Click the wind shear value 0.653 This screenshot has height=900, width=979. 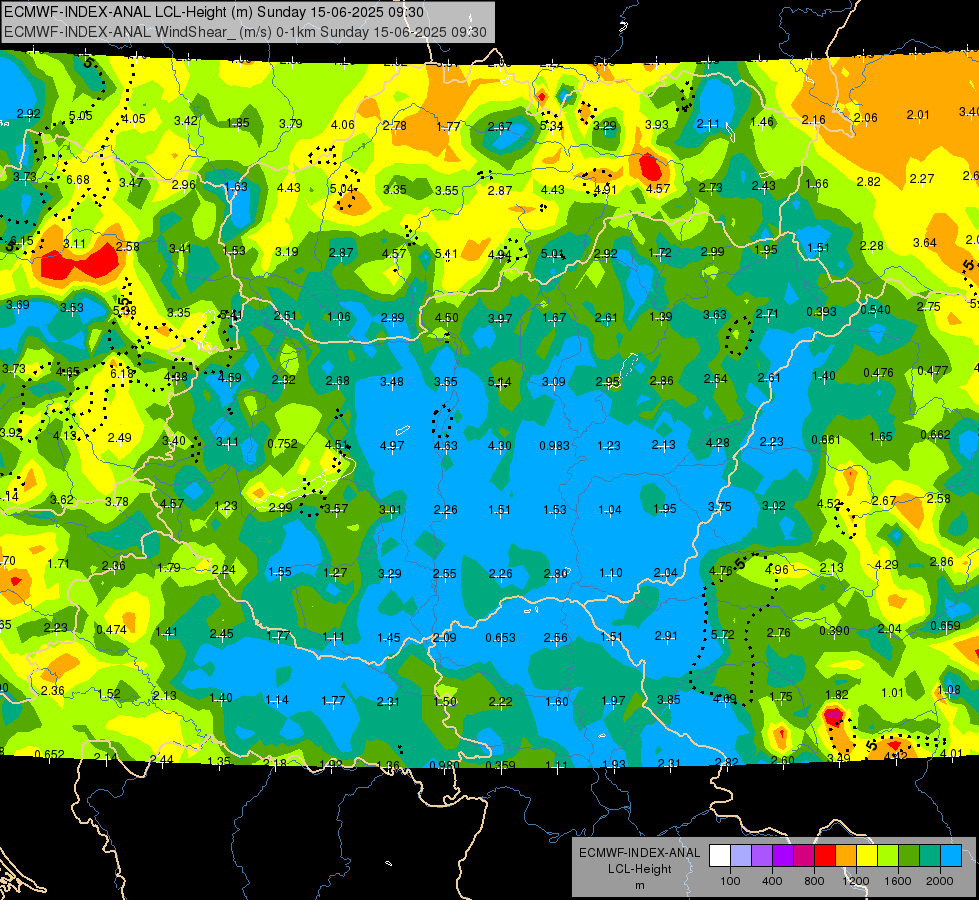[x=501, y=638]
